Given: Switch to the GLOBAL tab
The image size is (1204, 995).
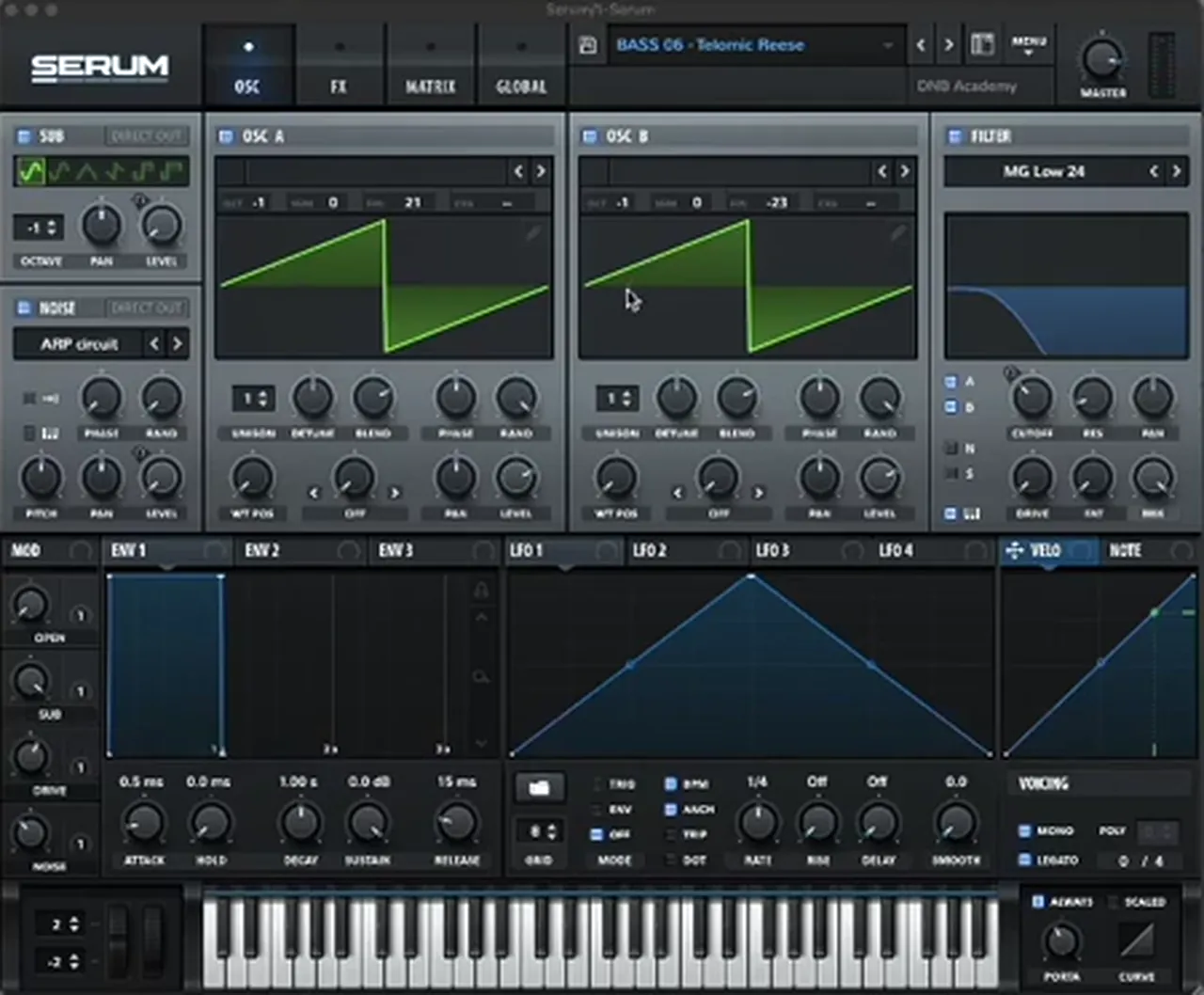Looking at the screenshot, I should click(x=521, y=66).
